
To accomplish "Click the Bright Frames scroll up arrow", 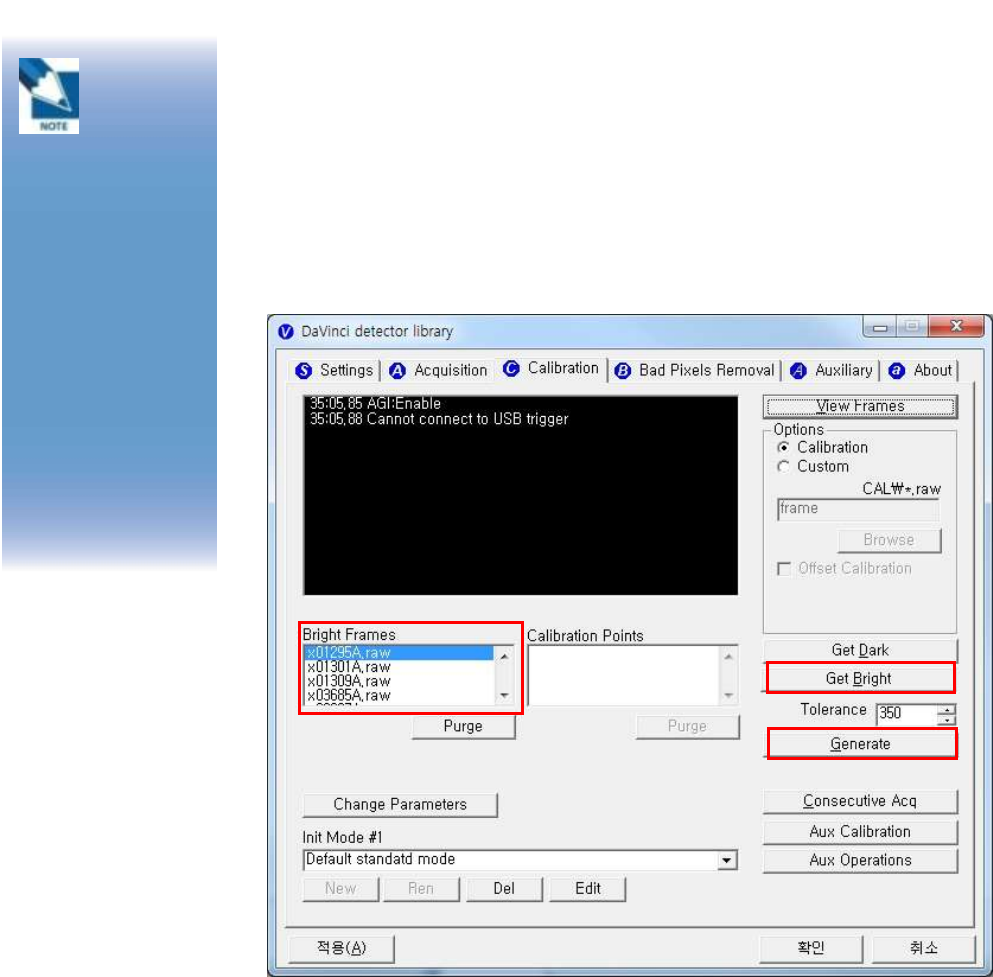I will tap(504, 656).
